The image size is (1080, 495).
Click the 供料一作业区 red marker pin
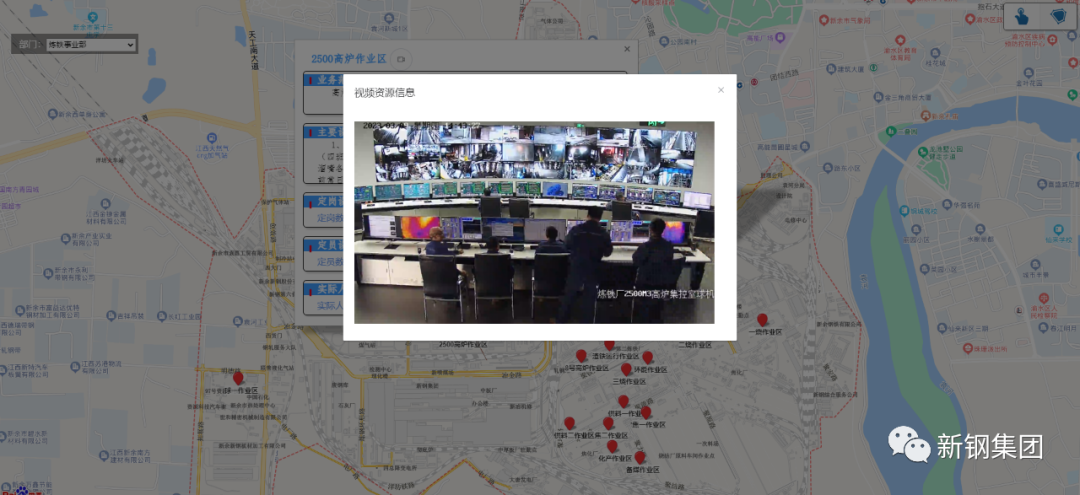[623, 401]
